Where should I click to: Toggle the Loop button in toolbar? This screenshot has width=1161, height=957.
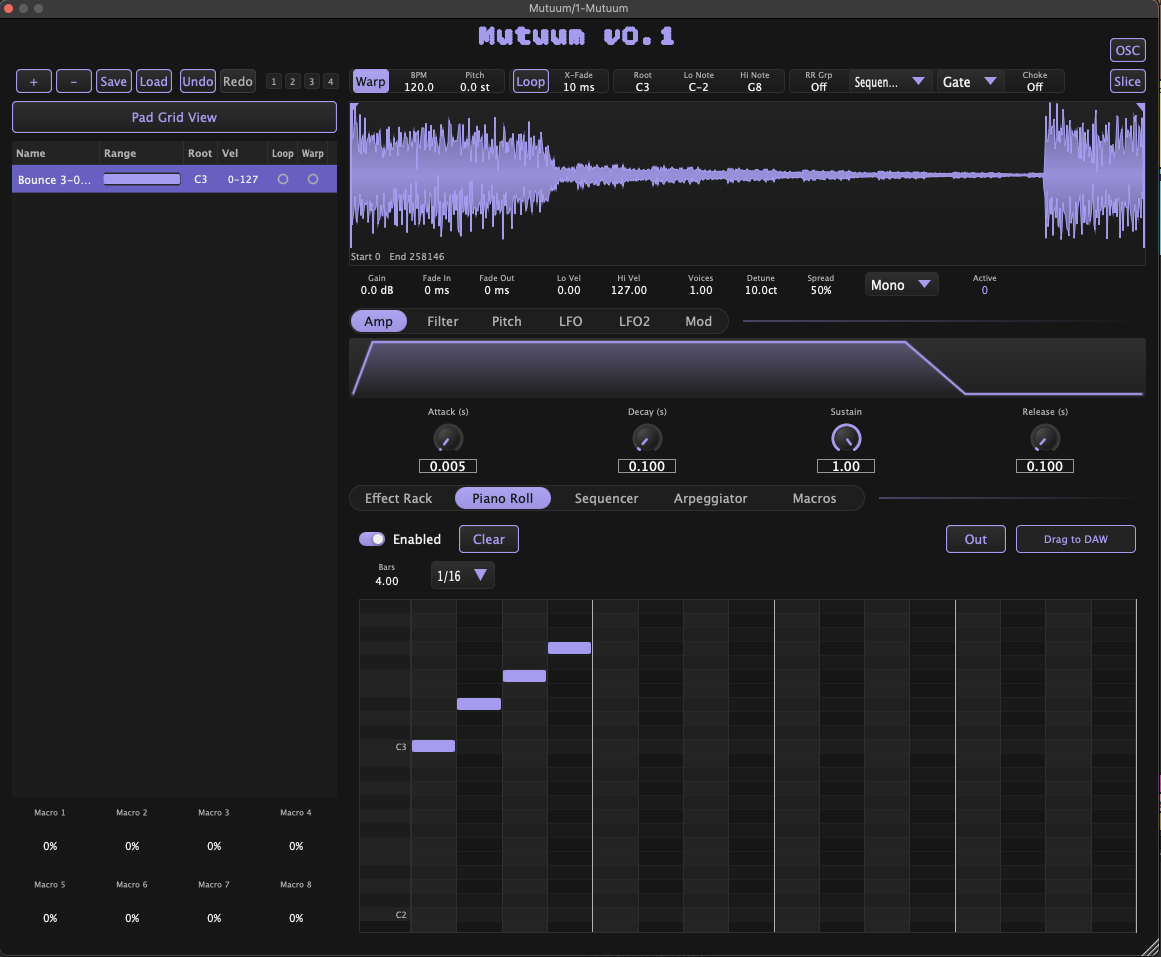click(x=530, y=81)
